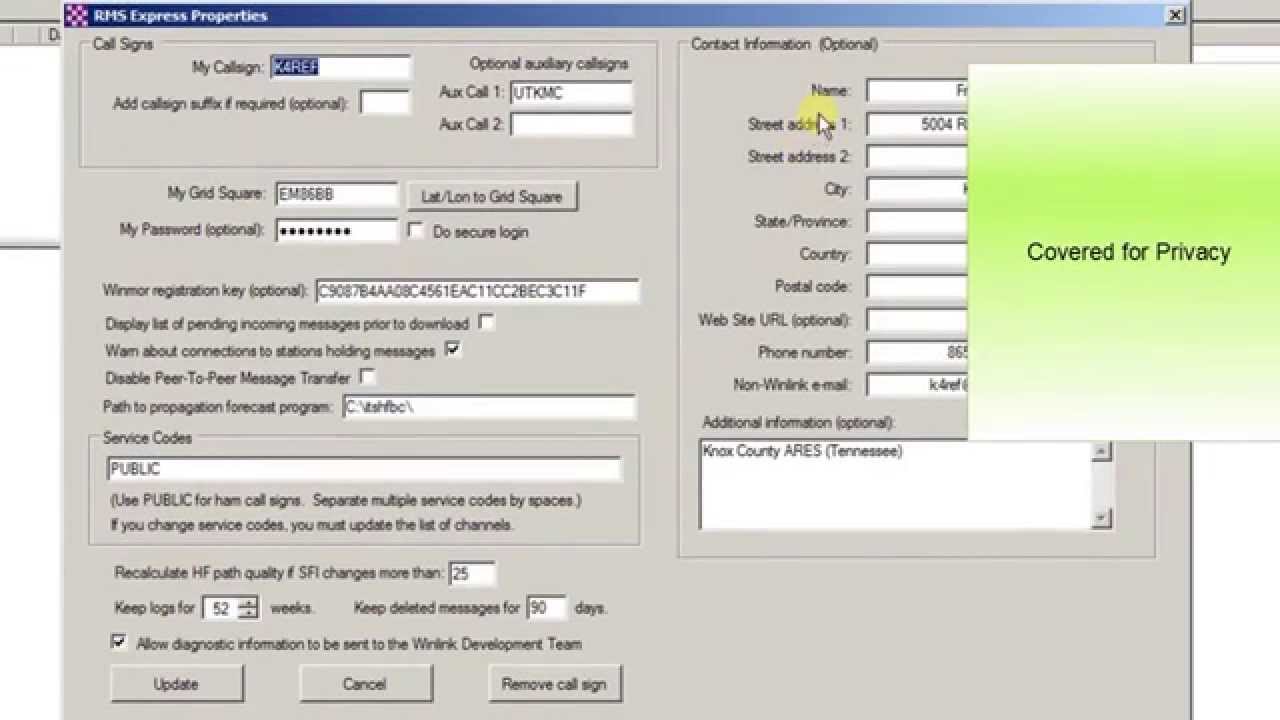Edit the Winmor registration key field
Image resolution: width=1280 pixels, height=720 pixels.
[x=477, y=292]
